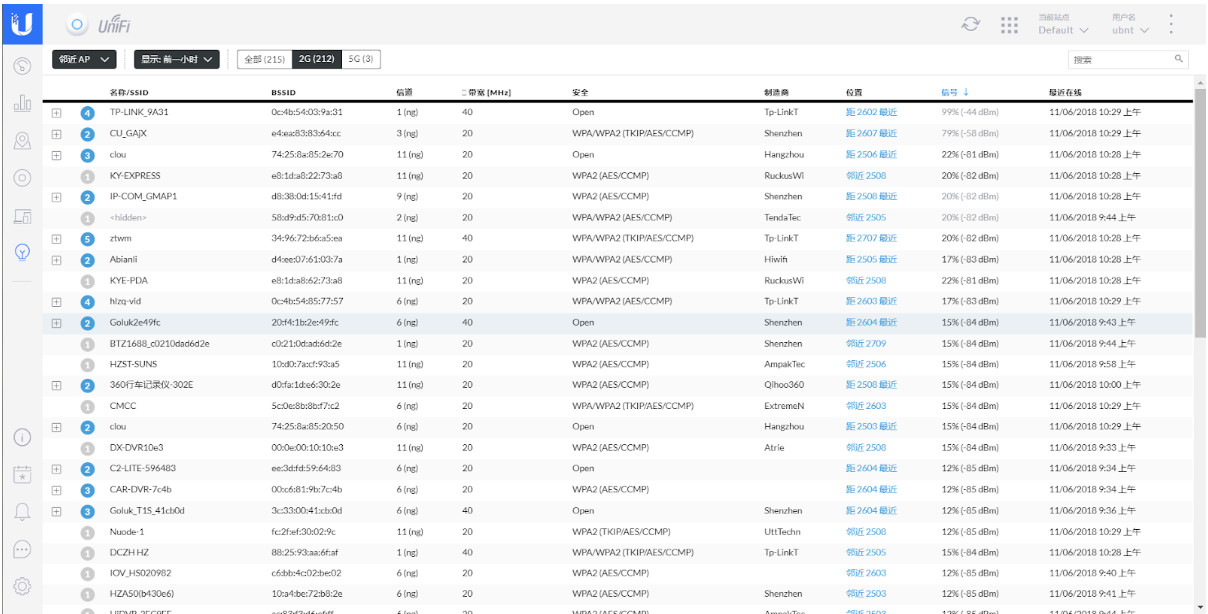Expand the C2-LITE-596483 row
The width and height of the screenshot is (1208, 614).
point(57,469)
